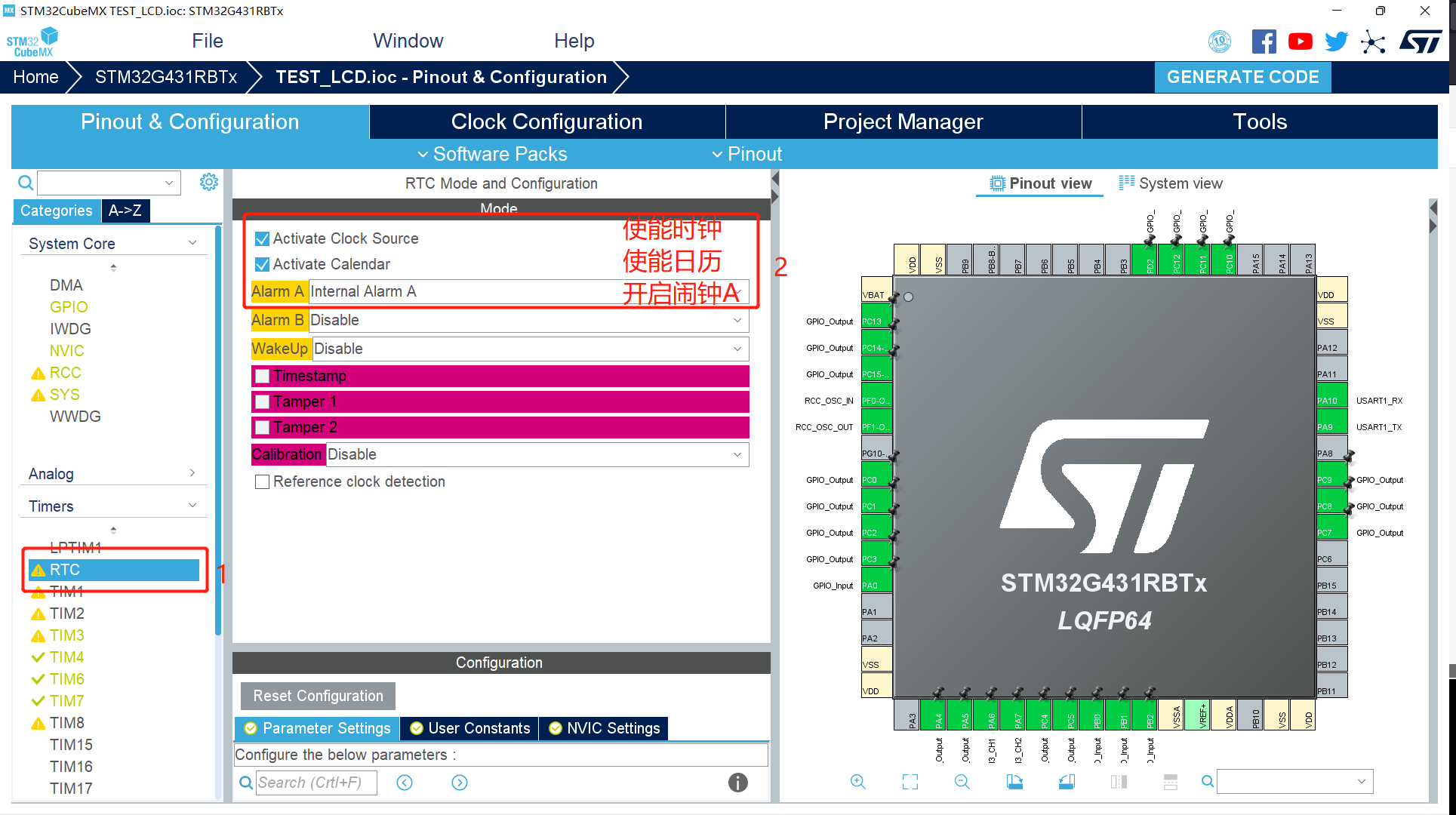Expand the Software Packs menu
This screenshot has width=1456, height=815.
coord(492,154)
